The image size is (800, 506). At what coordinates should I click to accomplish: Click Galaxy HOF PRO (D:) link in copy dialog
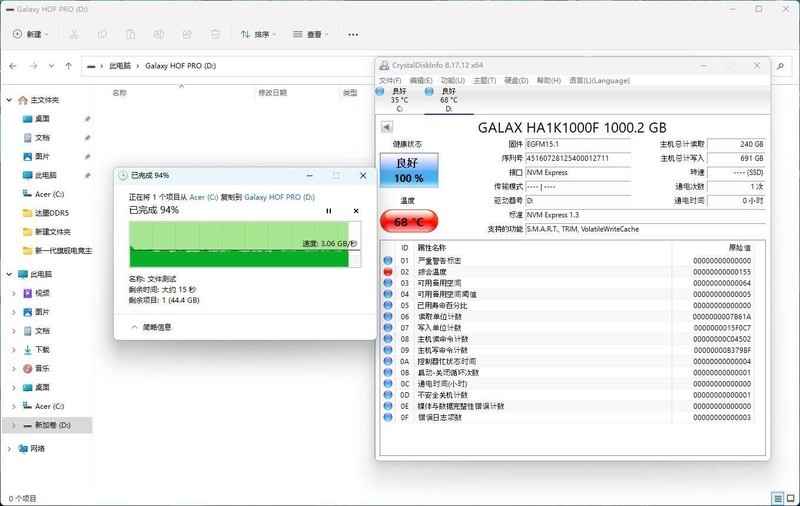tap(280, 197)
